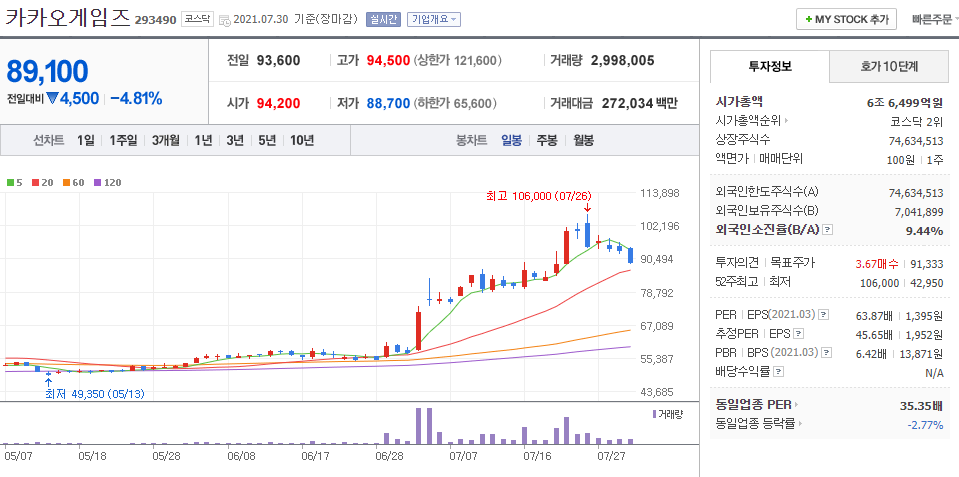Switch to the 투자정보 tab

pos(770,67)
